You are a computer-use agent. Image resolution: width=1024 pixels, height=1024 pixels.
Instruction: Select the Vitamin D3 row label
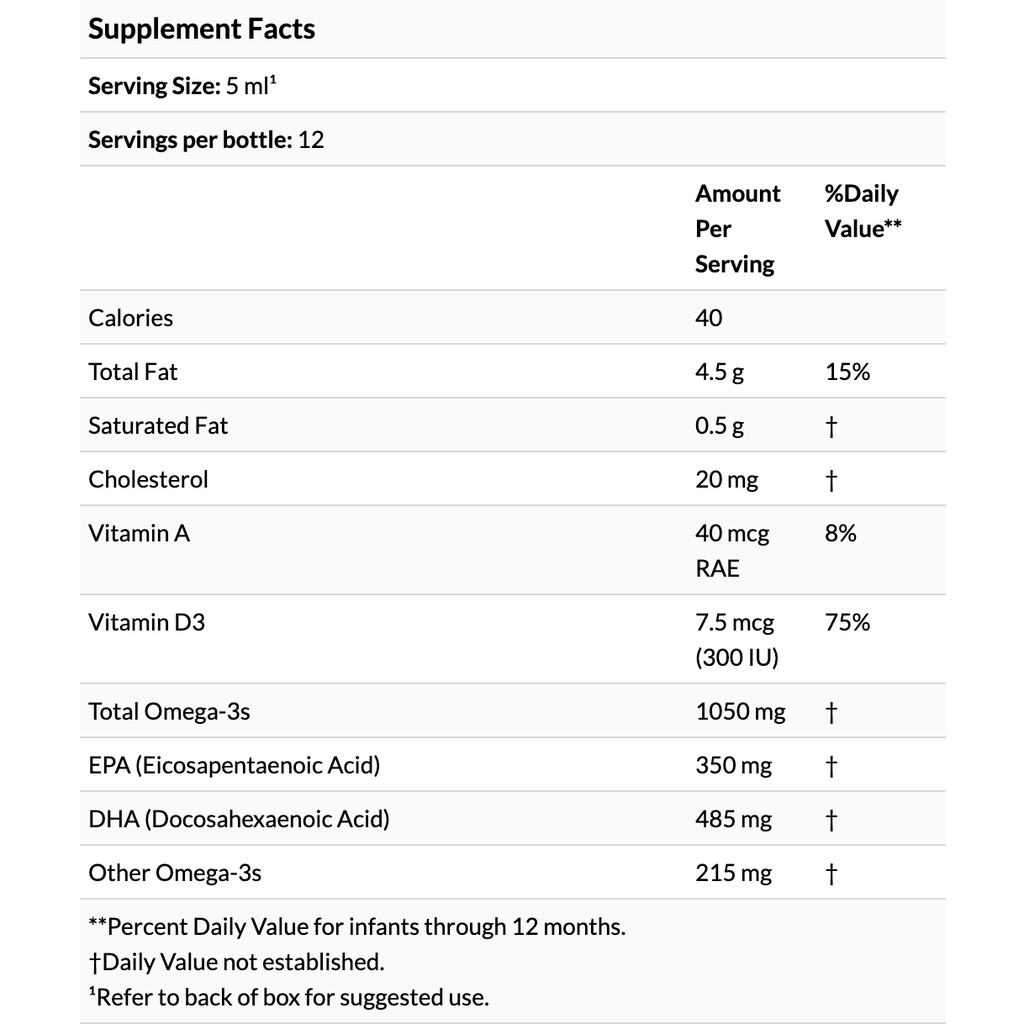point(146,623)
